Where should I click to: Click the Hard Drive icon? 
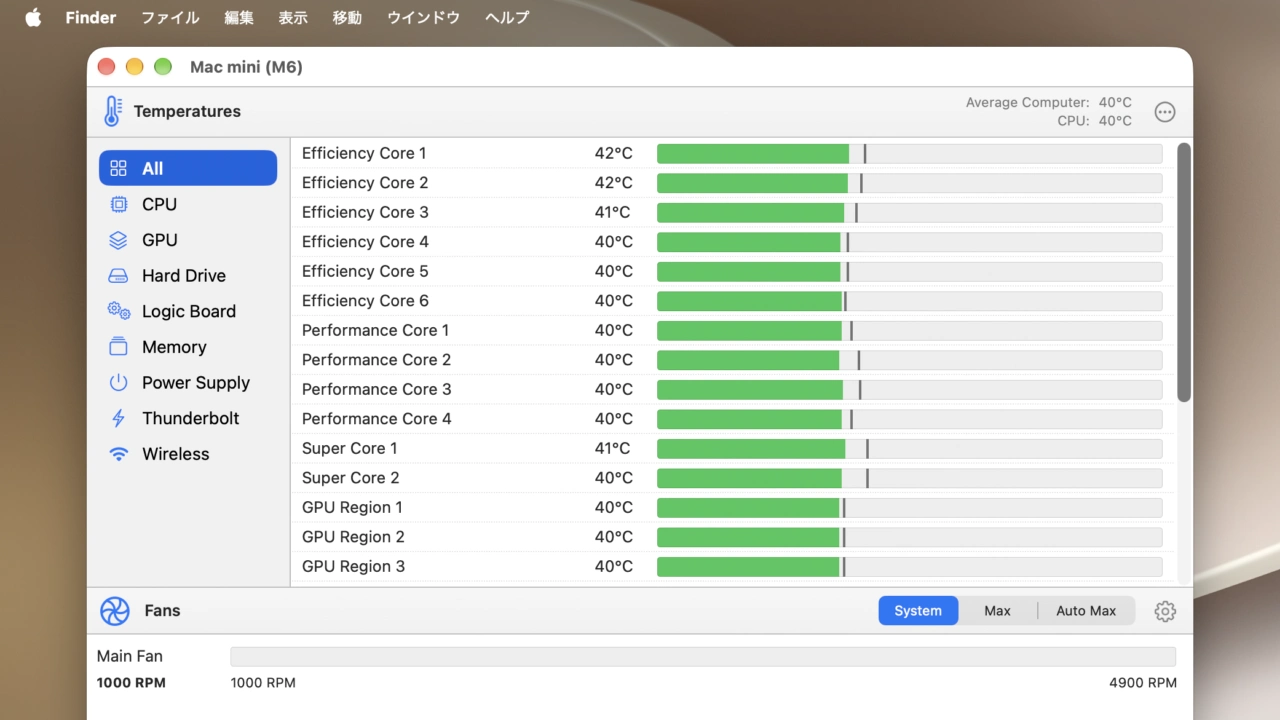pos(119,276)
